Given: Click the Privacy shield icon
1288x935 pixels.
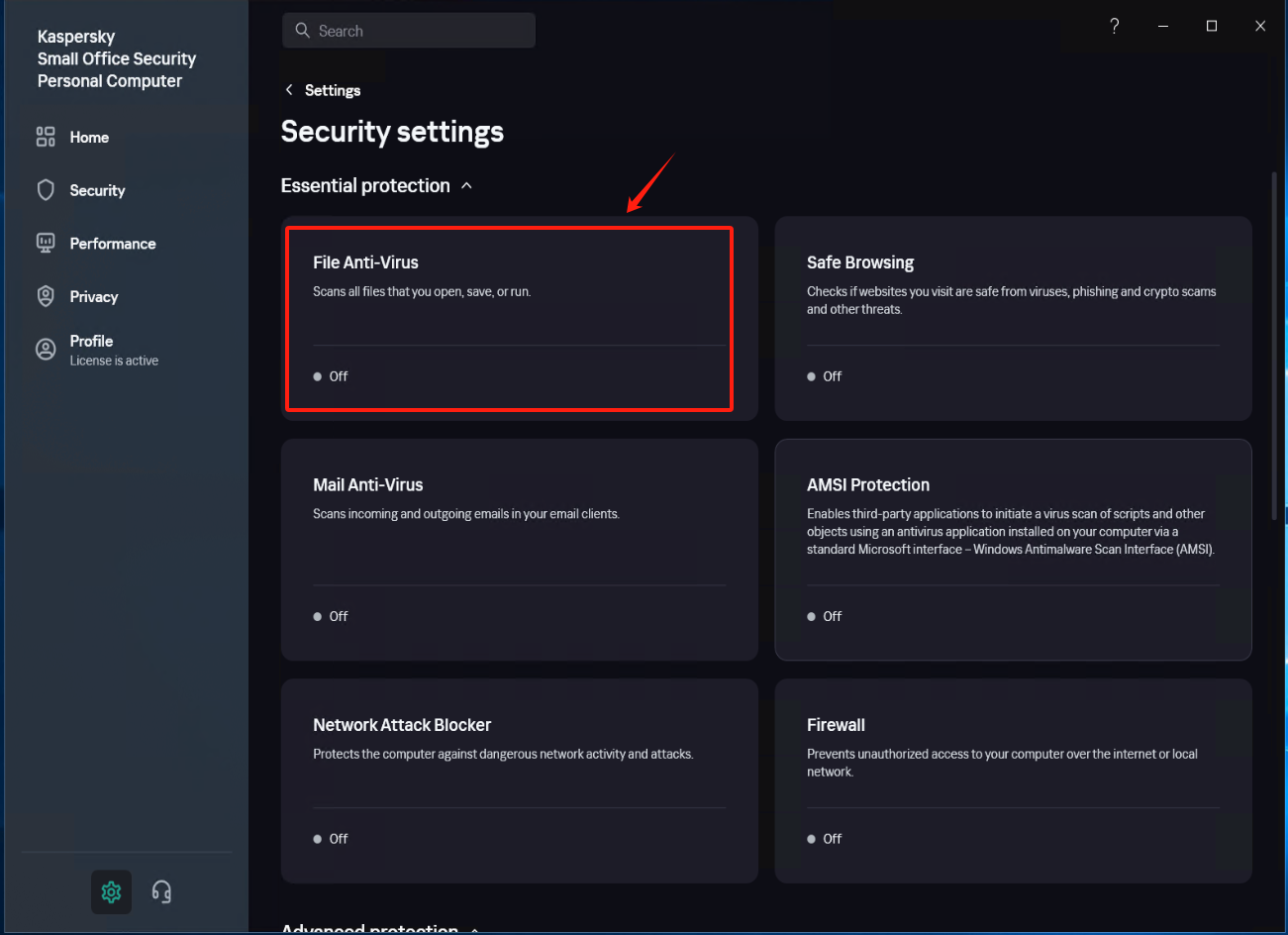Looking at the screenshot, I should (x=46, y=296).
